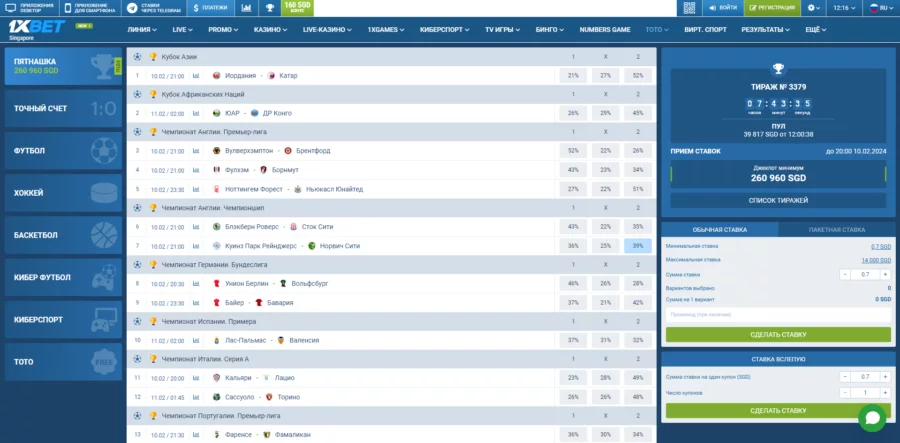Open stats icon for Иордания - Катар

pyautogui.click(x=196, y=76)
